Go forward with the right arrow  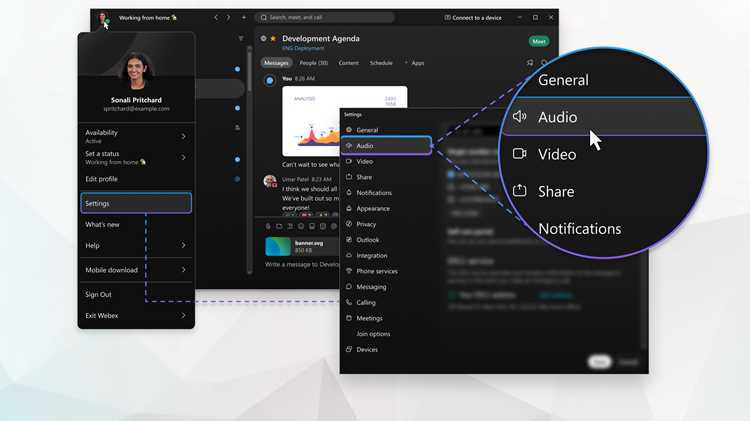pyautogui.click(x=228, y=18)
